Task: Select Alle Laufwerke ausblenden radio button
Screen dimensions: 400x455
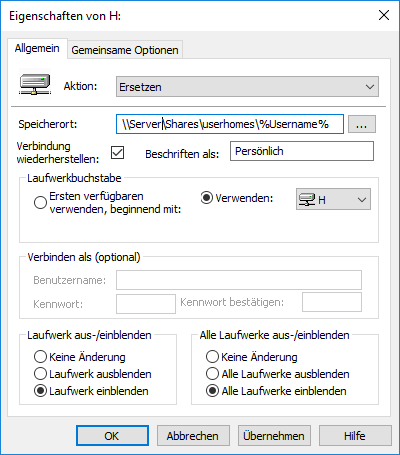Action: tap(212, 374)
